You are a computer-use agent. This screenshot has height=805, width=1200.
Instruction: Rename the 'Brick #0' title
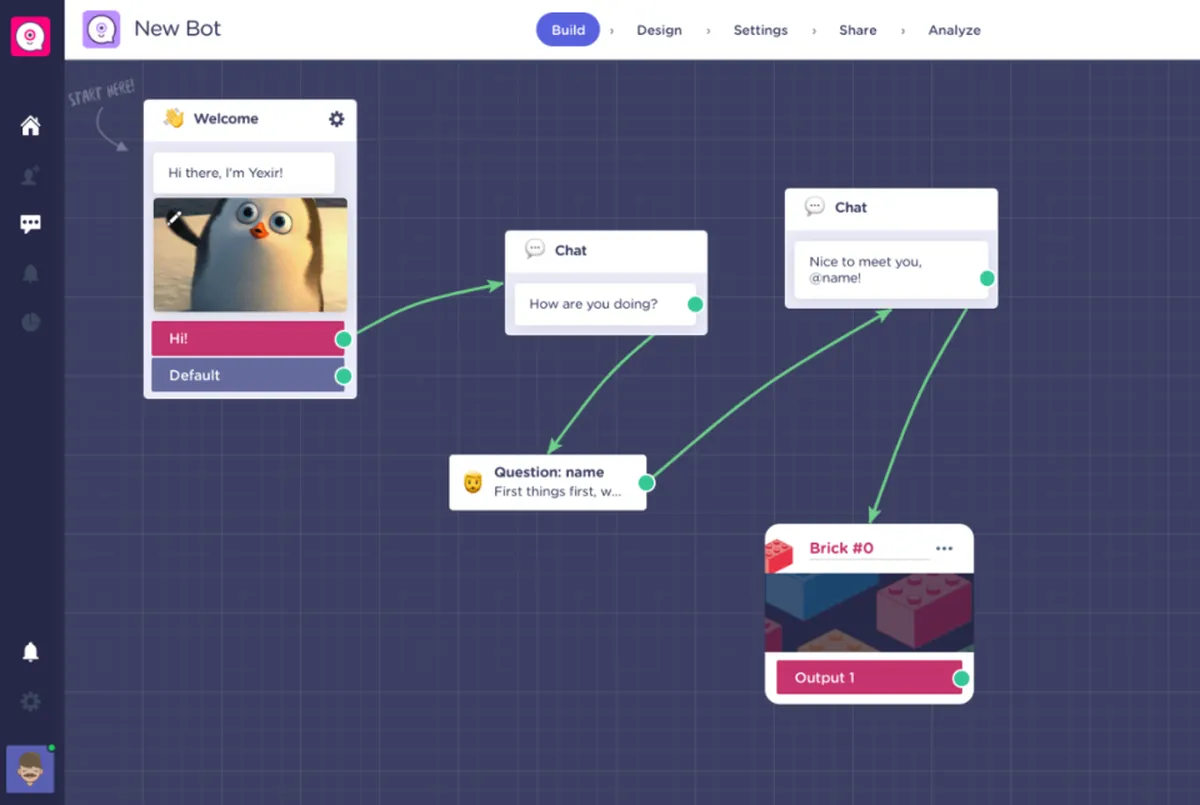point(841,548)
